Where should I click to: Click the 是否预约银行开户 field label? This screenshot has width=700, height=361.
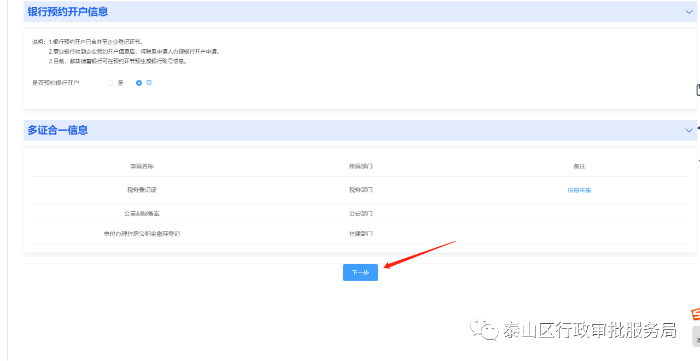[x=56, y=83]
